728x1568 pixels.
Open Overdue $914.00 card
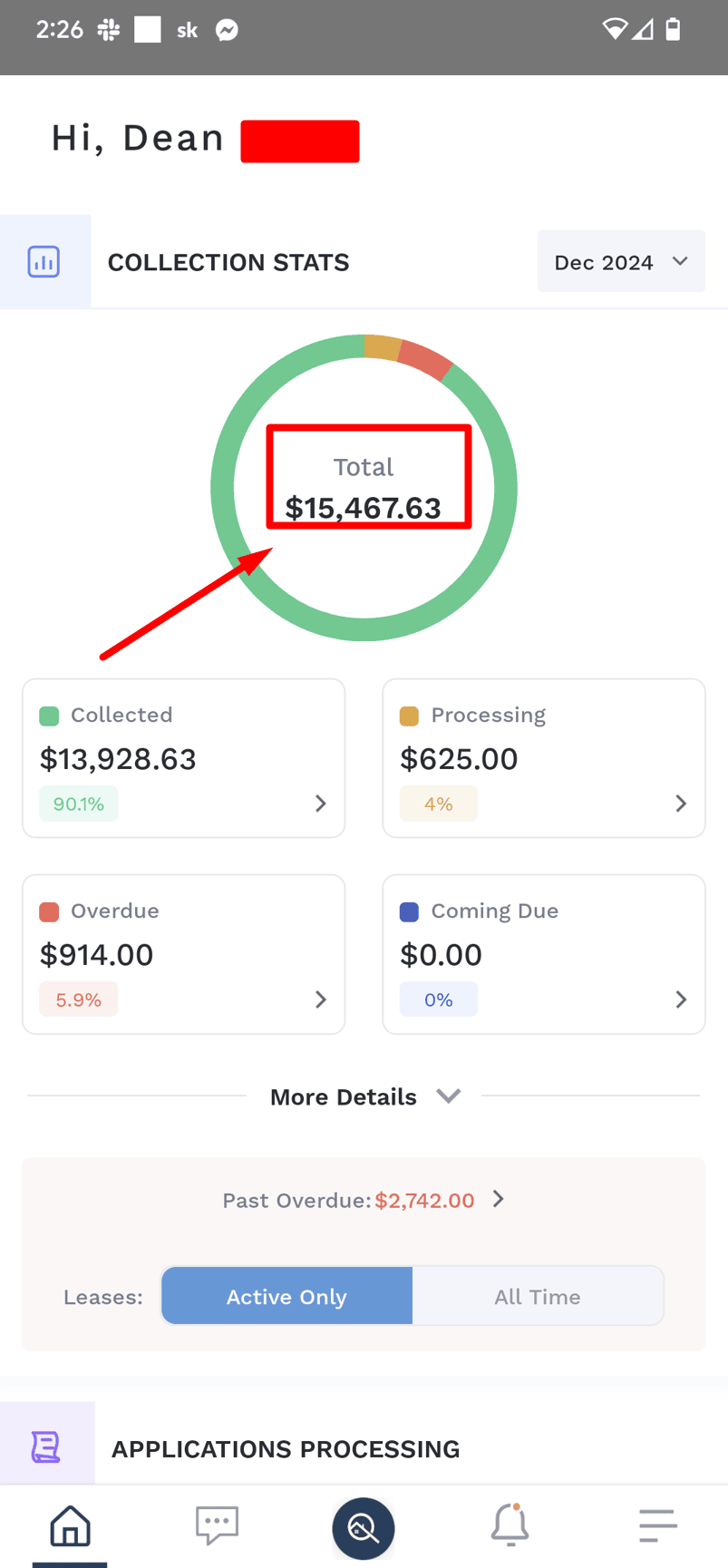[183, 954]
